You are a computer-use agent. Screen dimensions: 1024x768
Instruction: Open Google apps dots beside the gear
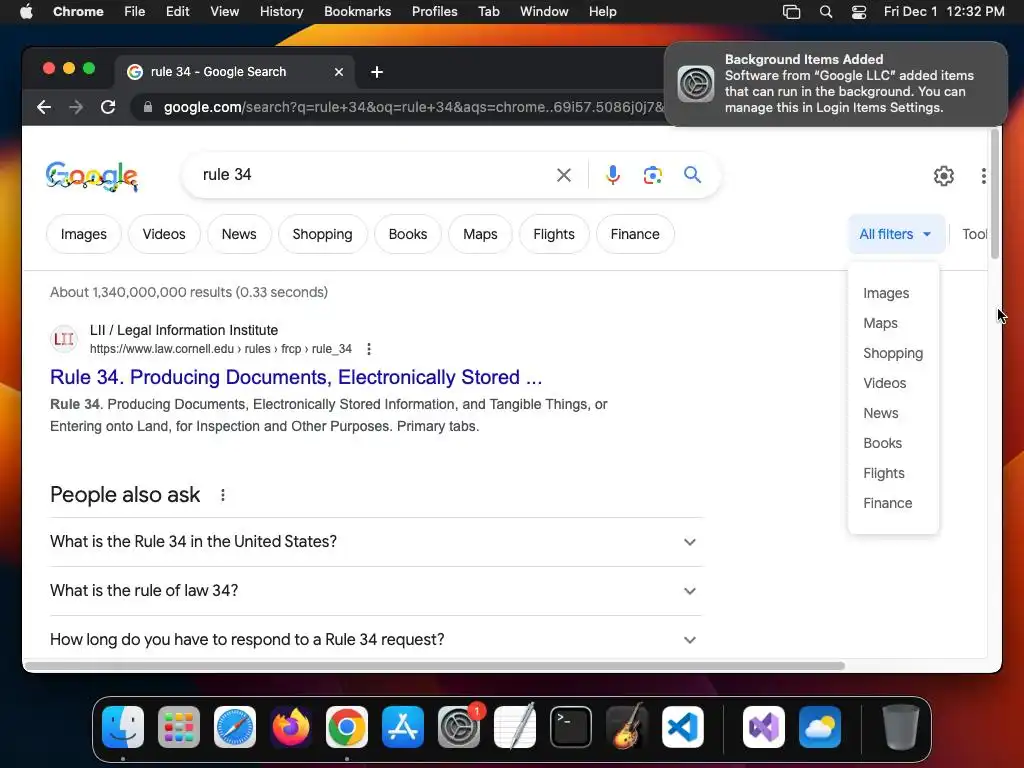(x=984, y=176)
